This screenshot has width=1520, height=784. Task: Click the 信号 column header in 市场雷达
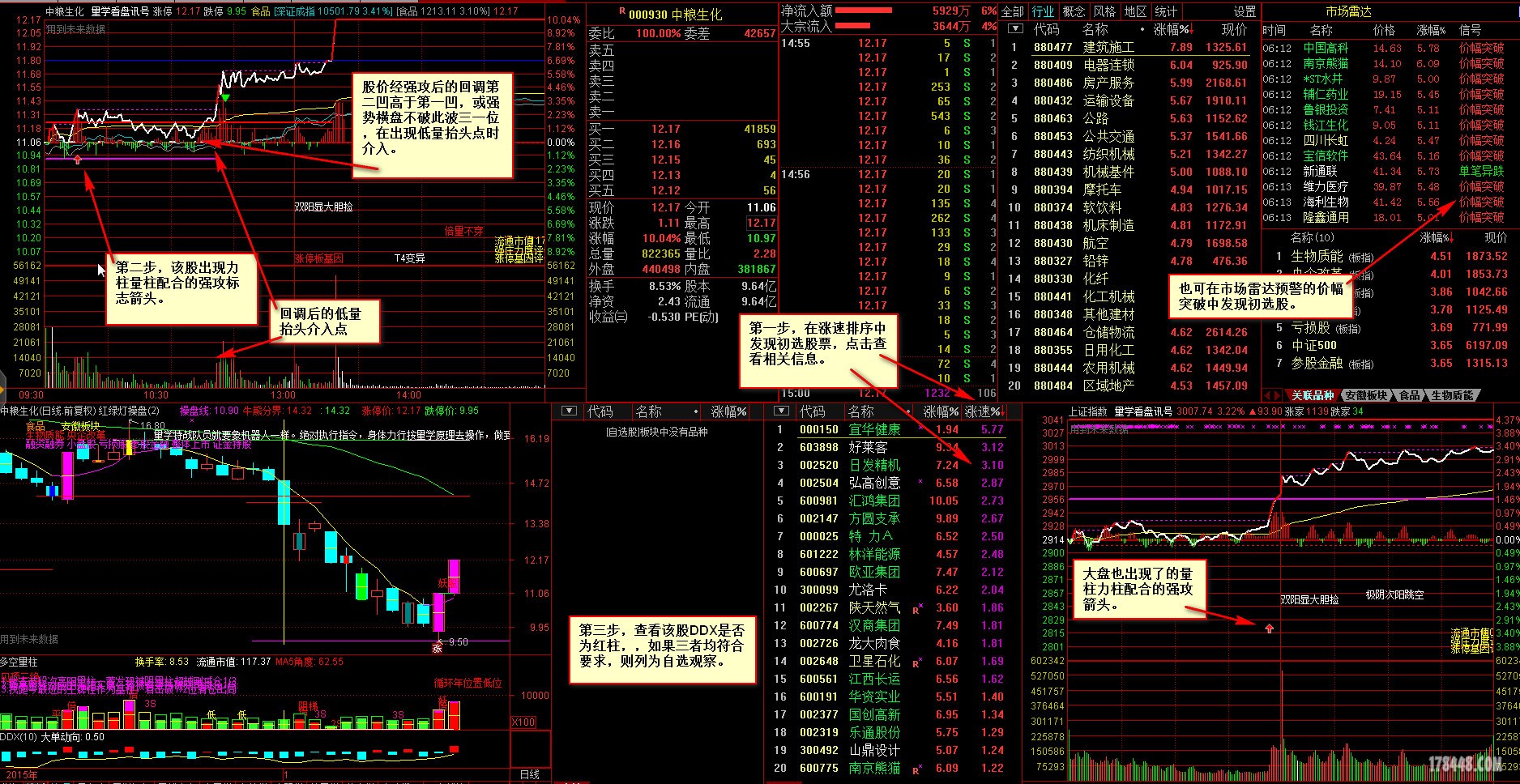(x=1470, y=30)
